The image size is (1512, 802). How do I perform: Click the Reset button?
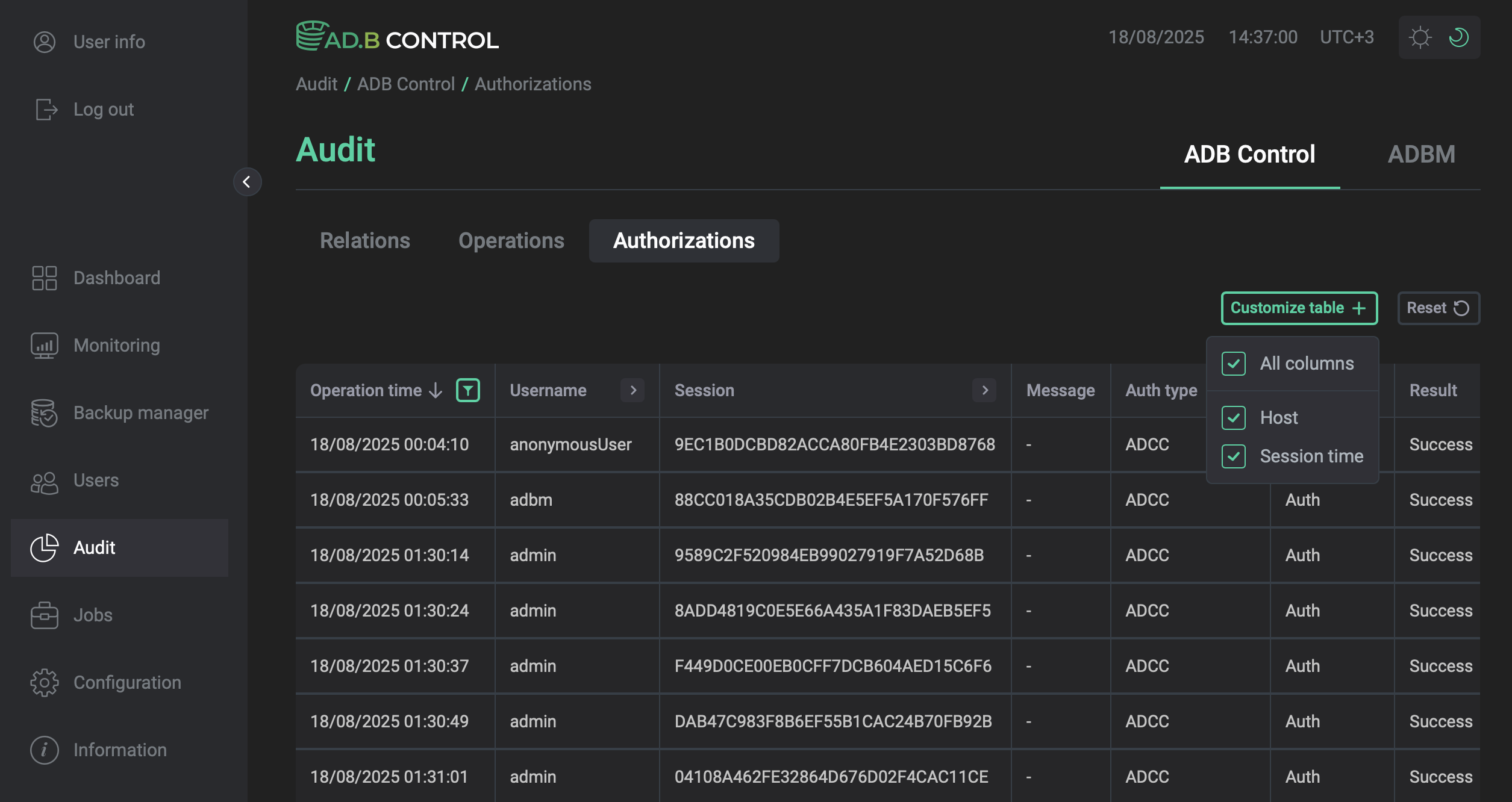pos(1438,308)
